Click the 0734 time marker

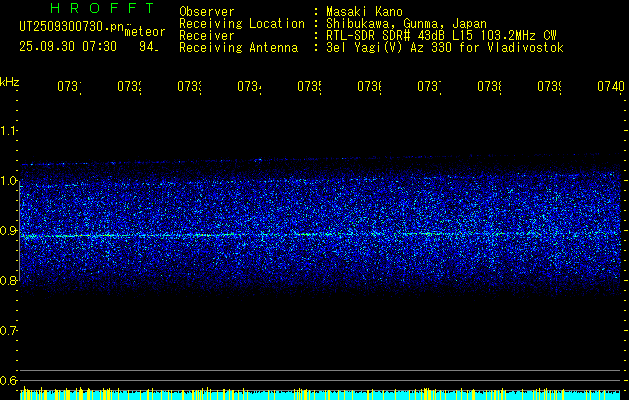click(249, 87)
